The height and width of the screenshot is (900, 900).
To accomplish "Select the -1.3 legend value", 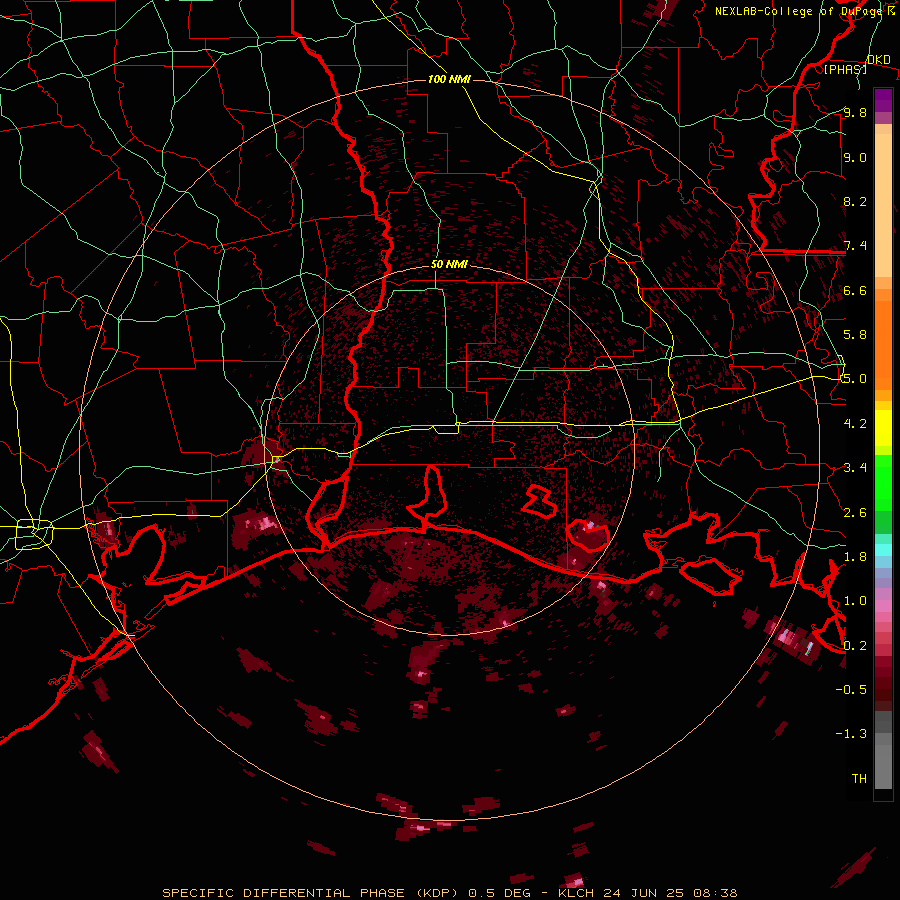I will coord(851,734).
